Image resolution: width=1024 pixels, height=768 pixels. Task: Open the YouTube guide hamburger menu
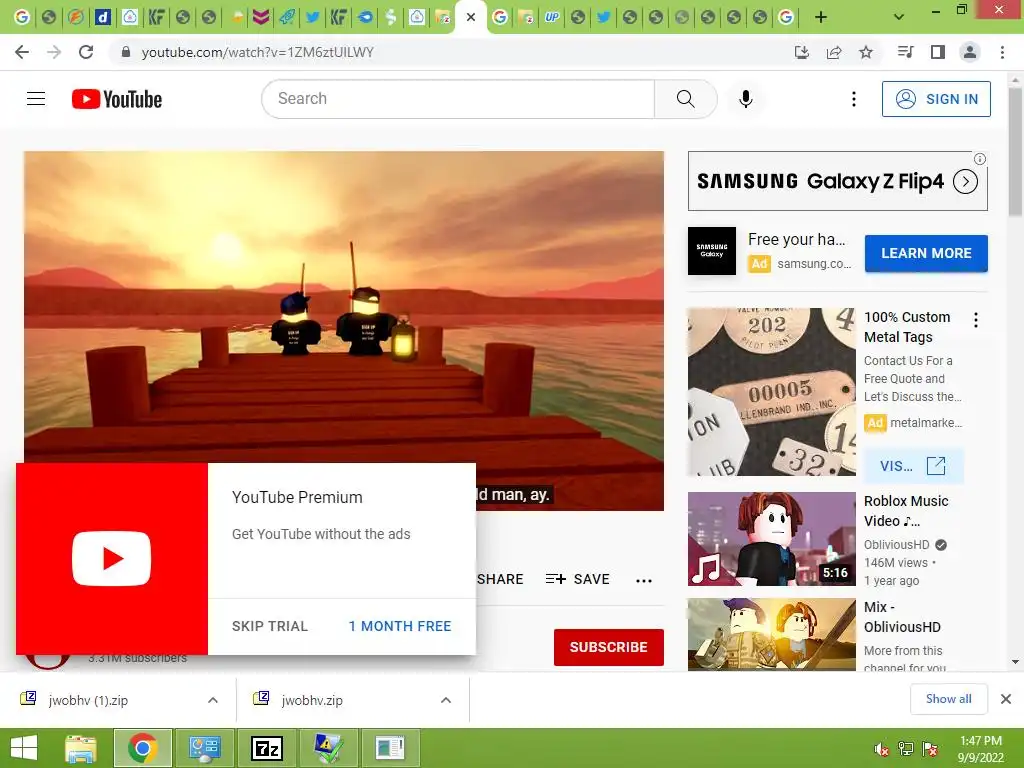click(x=36, y=99)
